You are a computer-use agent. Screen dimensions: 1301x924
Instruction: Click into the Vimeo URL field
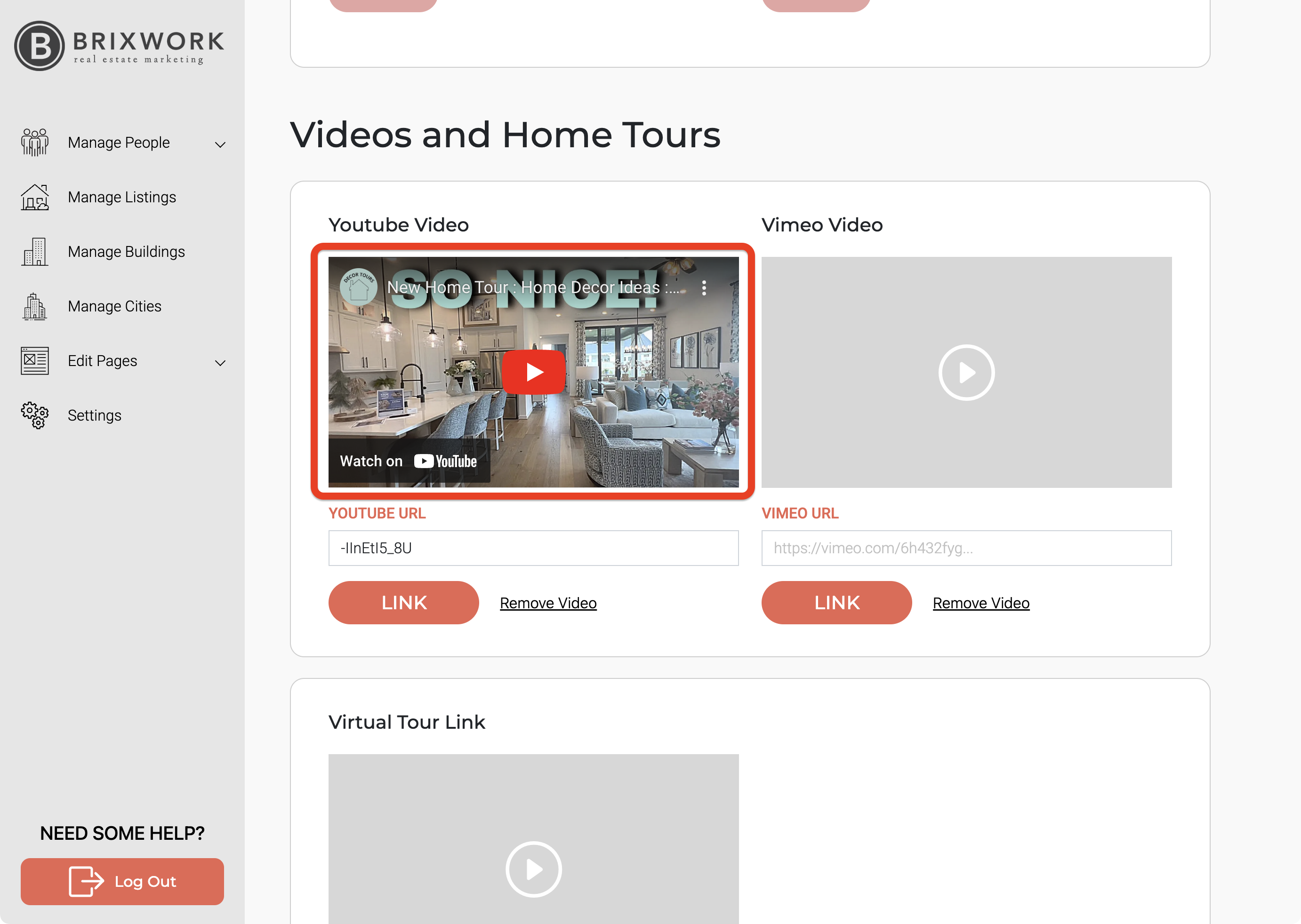click(966, 548)
